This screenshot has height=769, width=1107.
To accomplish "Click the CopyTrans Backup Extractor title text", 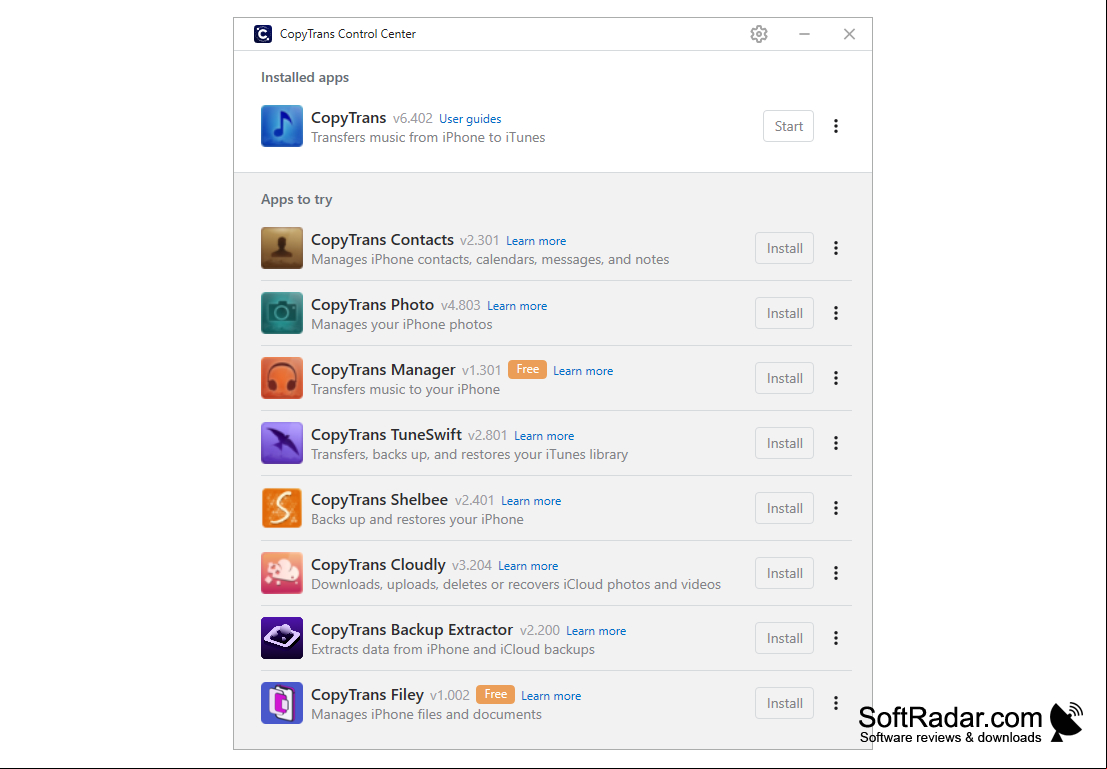I will (412, 630).
